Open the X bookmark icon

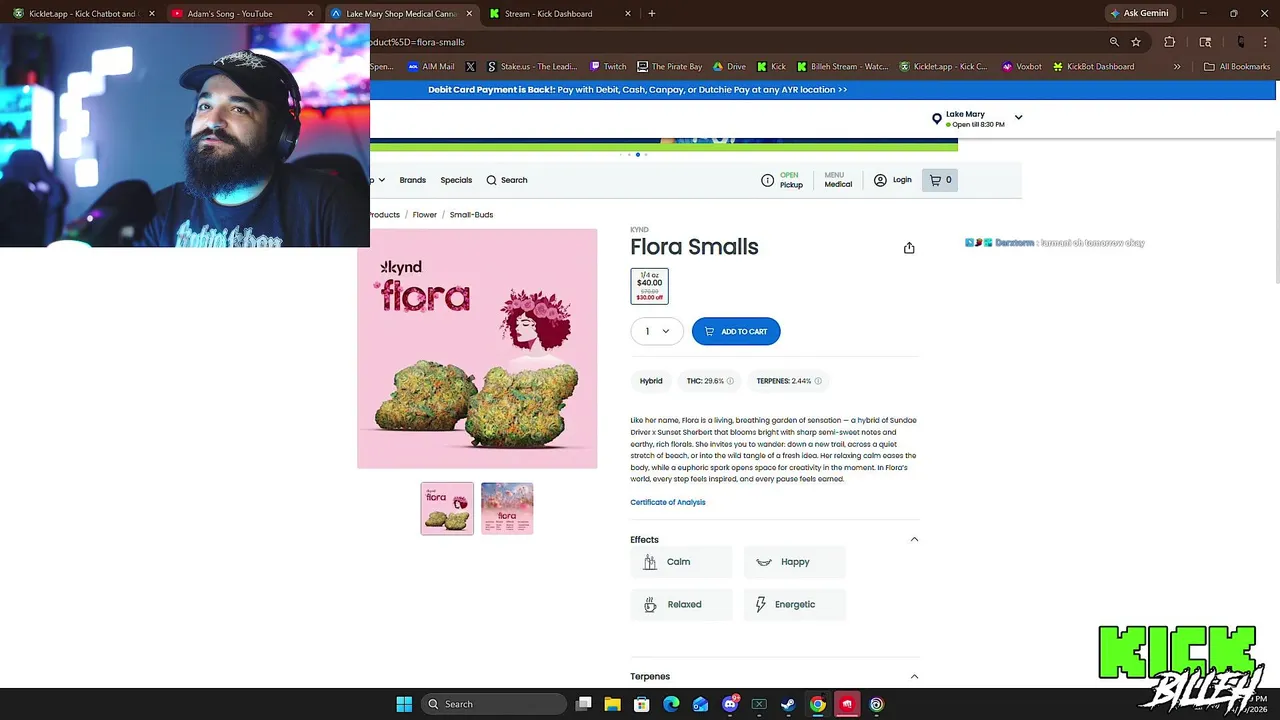pos(471,66)
